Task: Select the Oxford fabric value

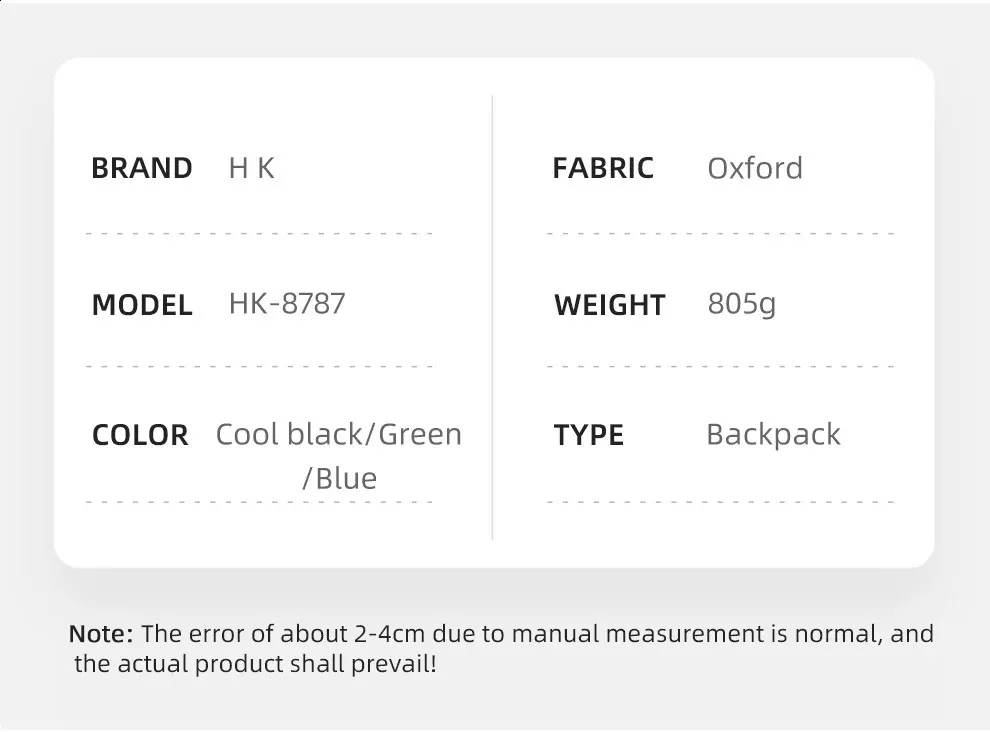Action: 755,168
